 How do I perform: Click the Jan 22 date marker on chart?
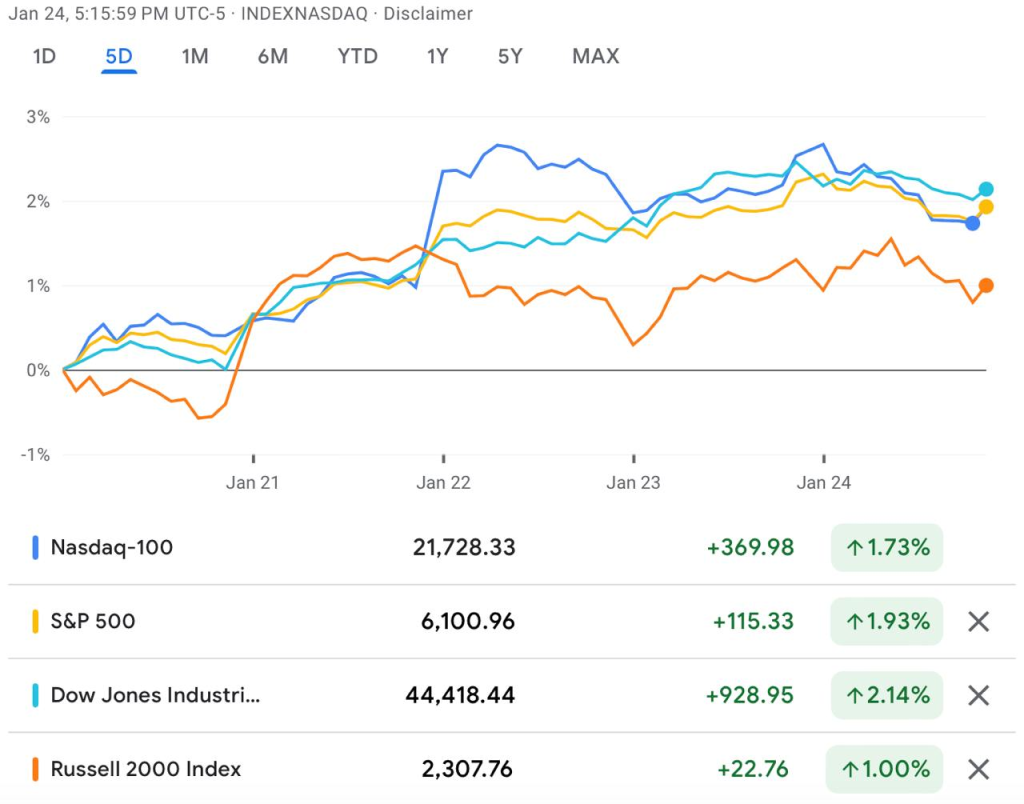coord(444,483)
